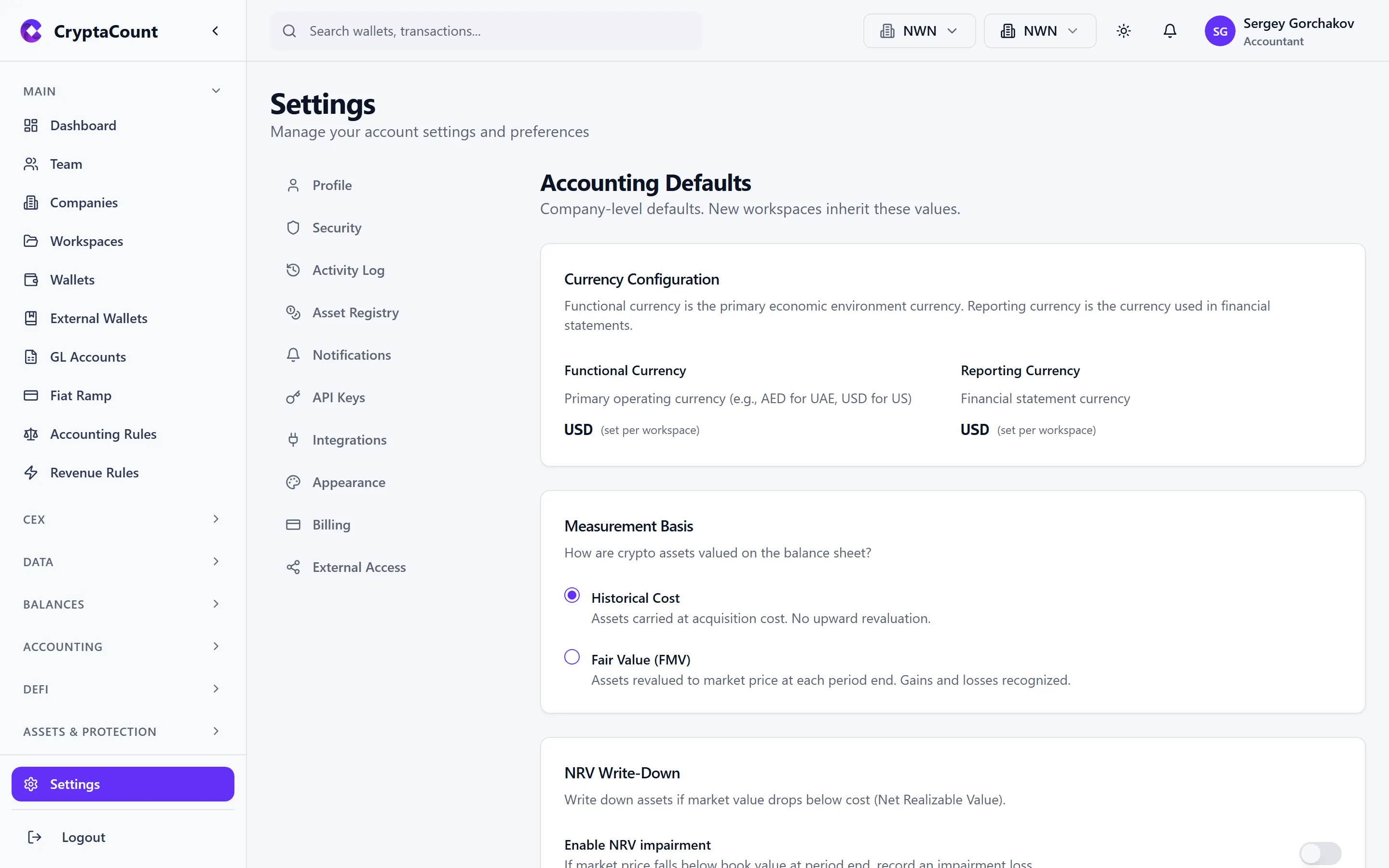Select the Revenue Rules lightning icon
The height and width of the screenshot is (868, 1389).
[x=31, y=473]
